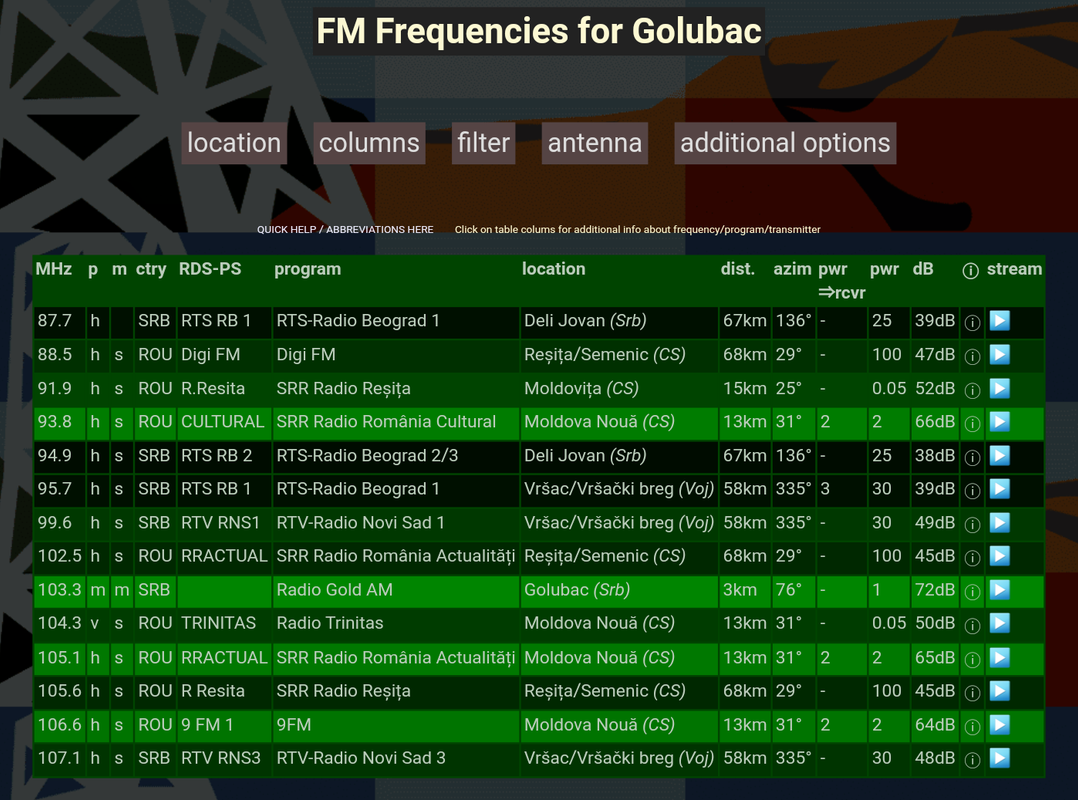
Task: Click program cell Radio Gold AM
Action: 395,590
